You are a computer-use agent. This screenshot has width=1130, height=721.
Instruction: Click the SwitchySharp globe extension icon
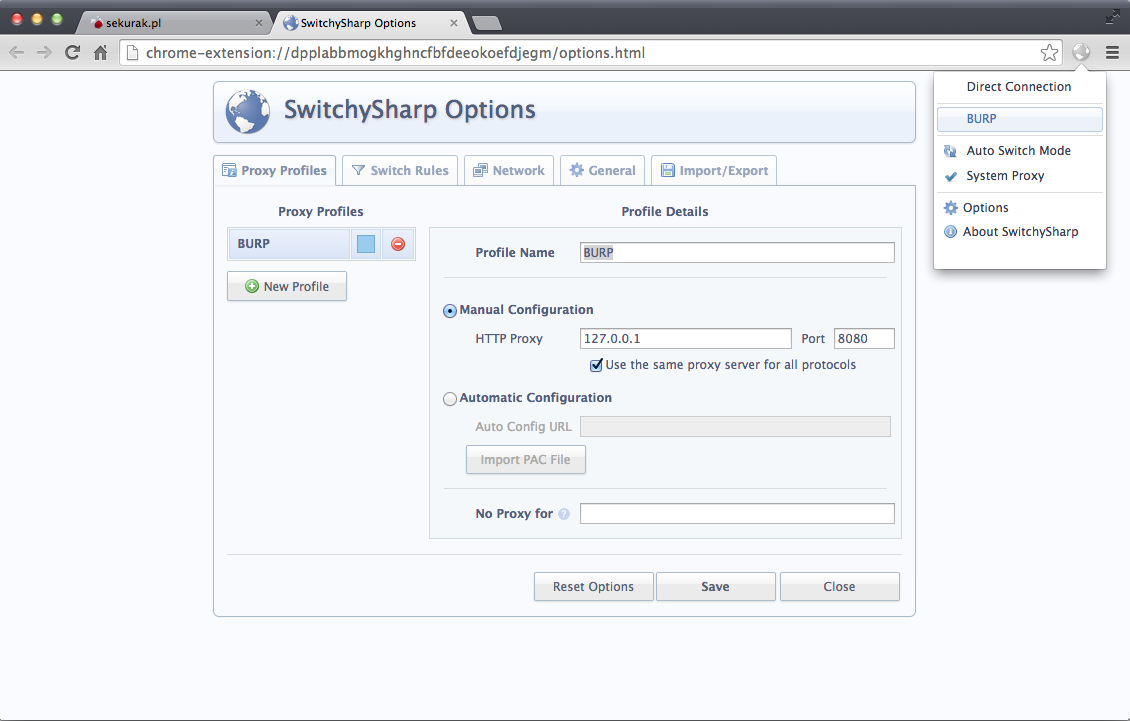click(x=1081, y=52)
